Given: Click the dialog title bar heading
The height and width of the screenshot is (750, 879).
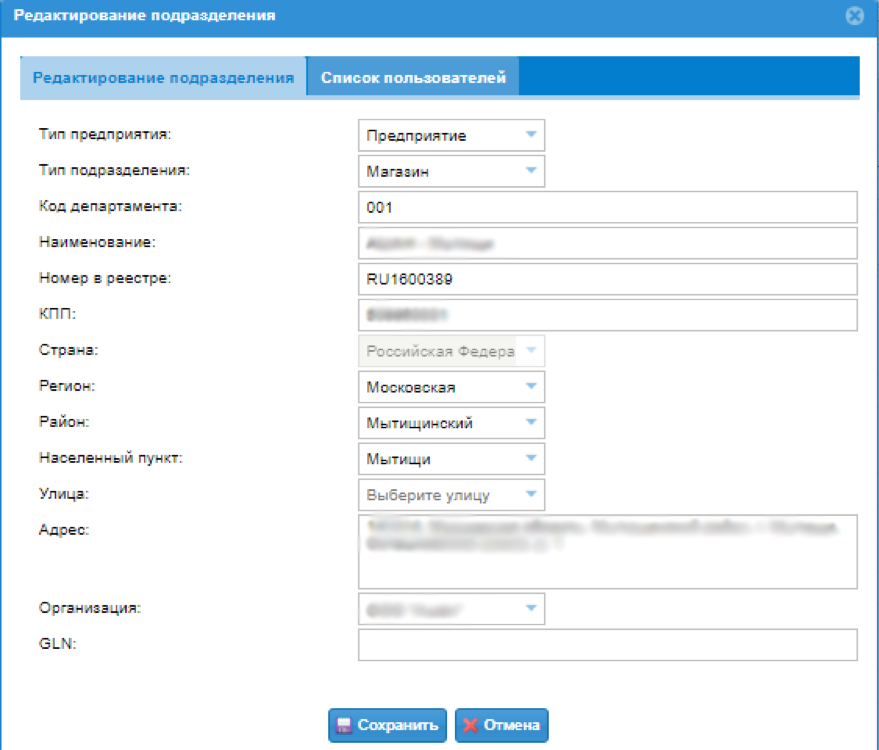Looking at the screenshot, I should (145, 16).
